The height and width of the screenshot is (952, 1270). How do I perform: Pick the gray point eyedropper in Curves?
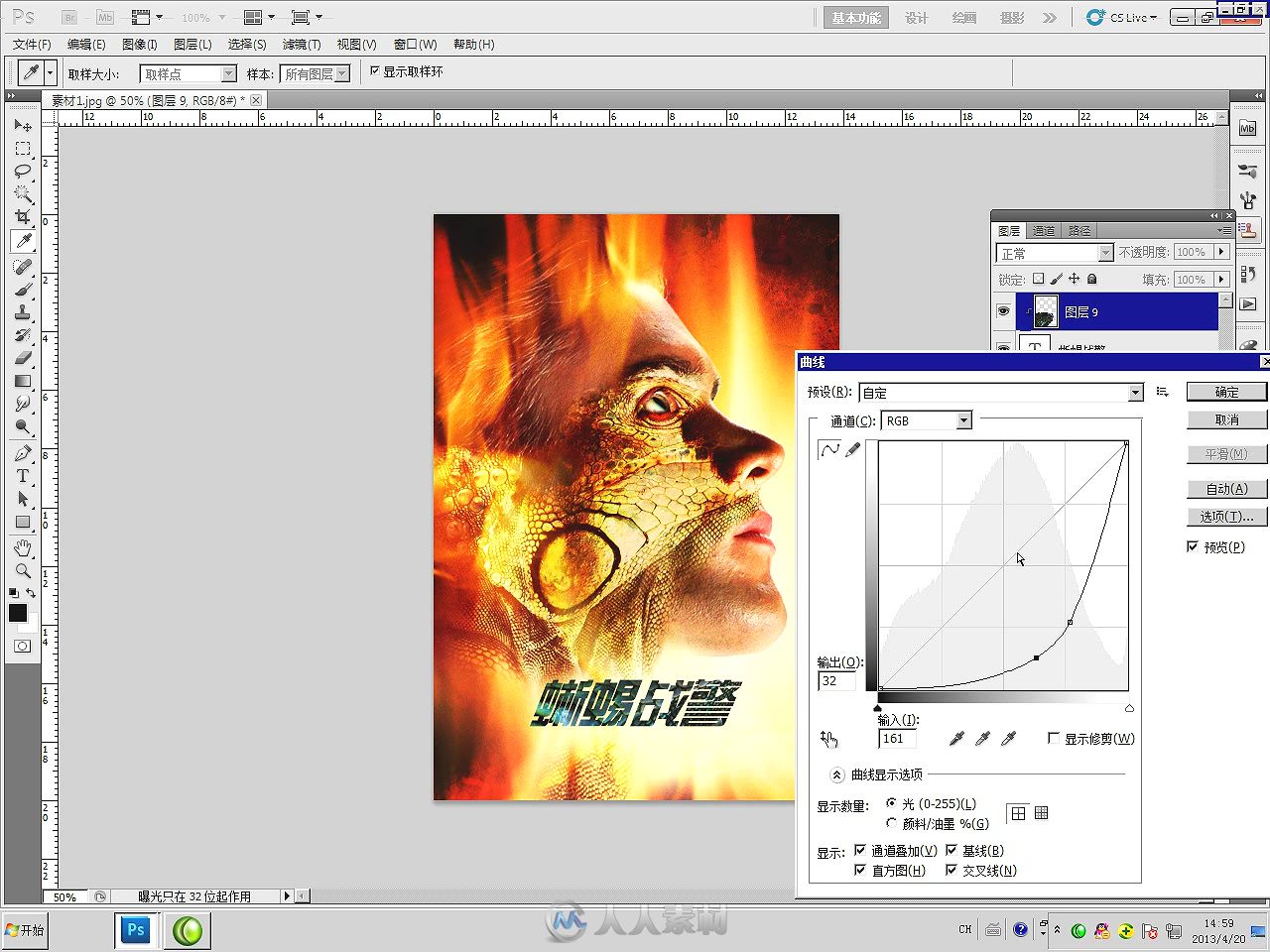[x=982, y=739]
